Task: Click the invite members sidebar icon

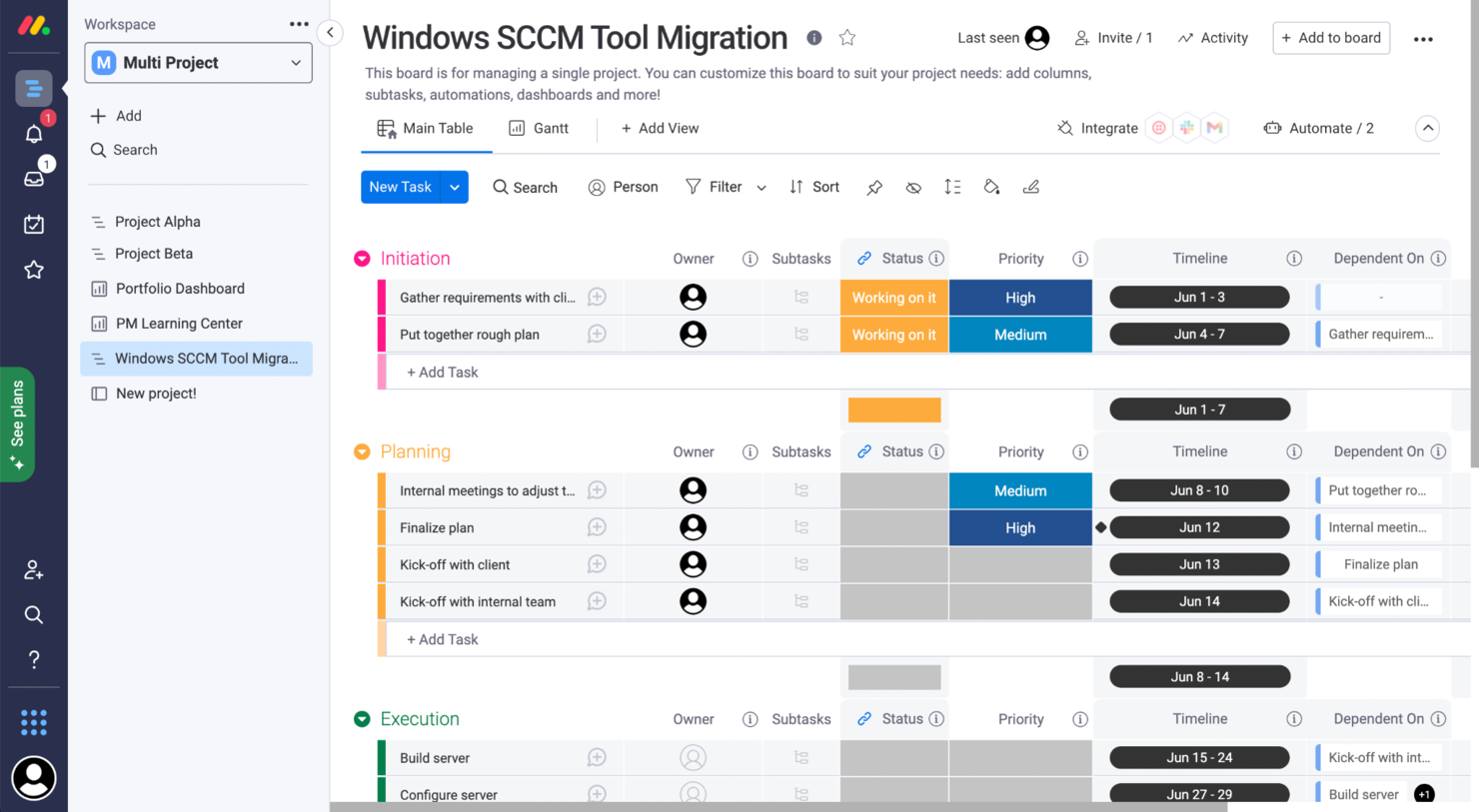Action: [33, 570]
